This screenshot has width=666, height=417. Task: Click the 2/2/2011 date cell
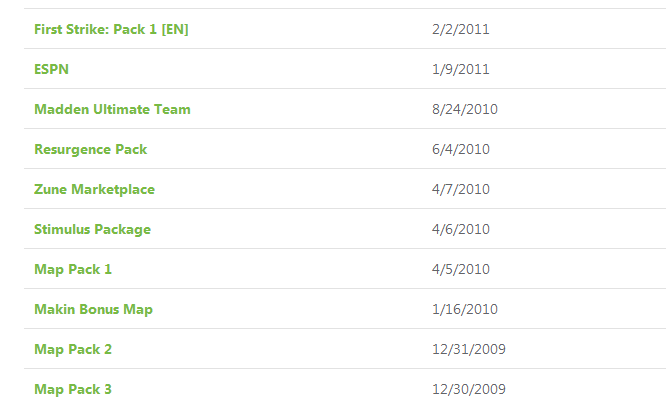[460, 29]
